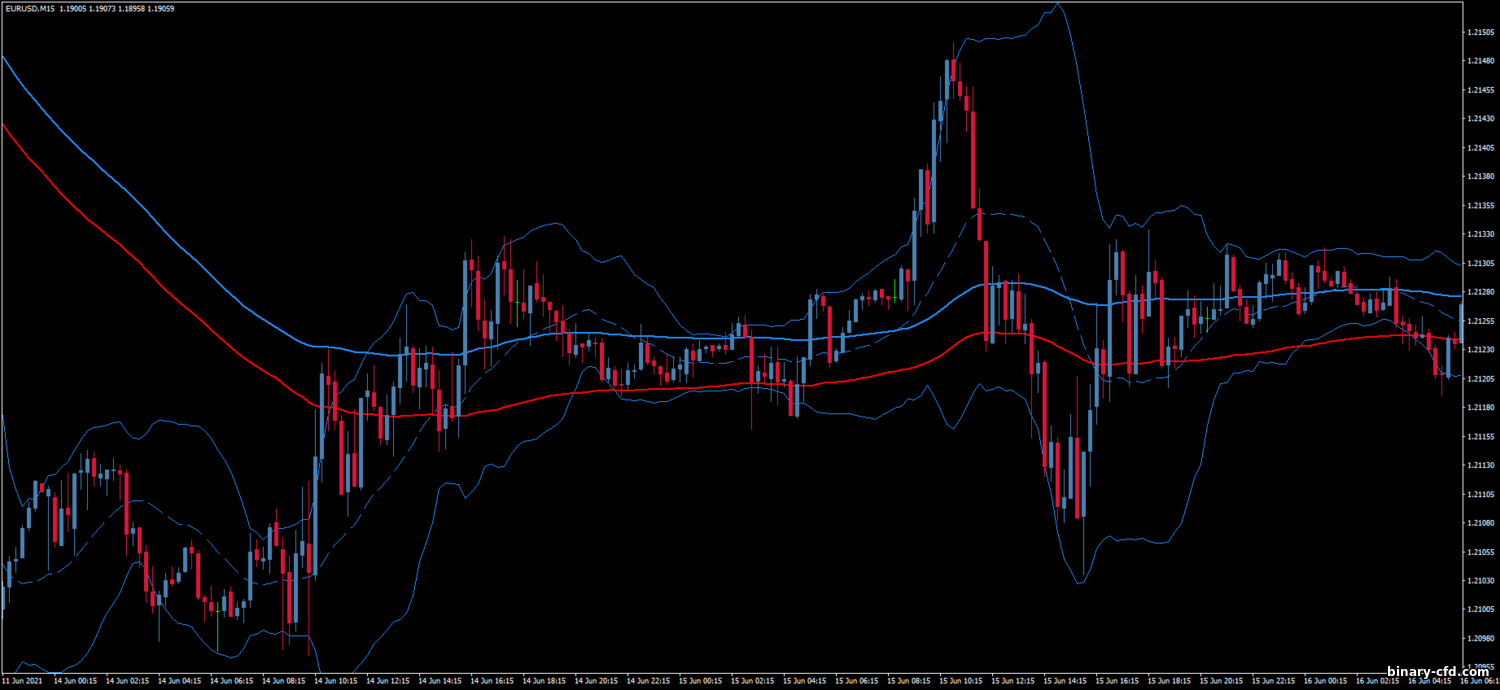Select the 14 Jun 00:15 time label

(x=76, y=682)
